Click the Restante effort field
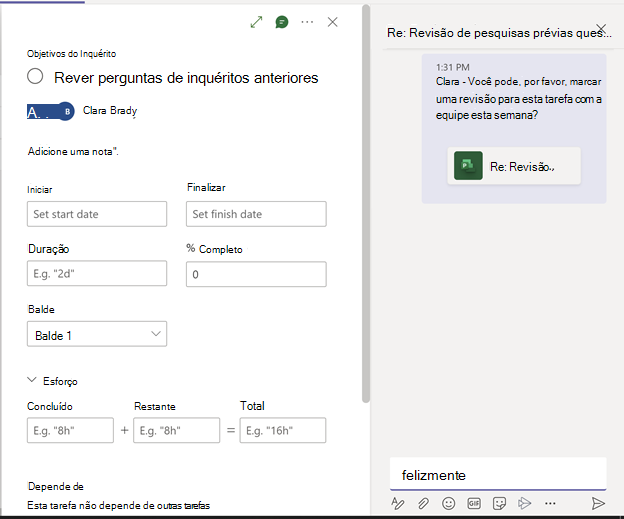 click(176, 430)
